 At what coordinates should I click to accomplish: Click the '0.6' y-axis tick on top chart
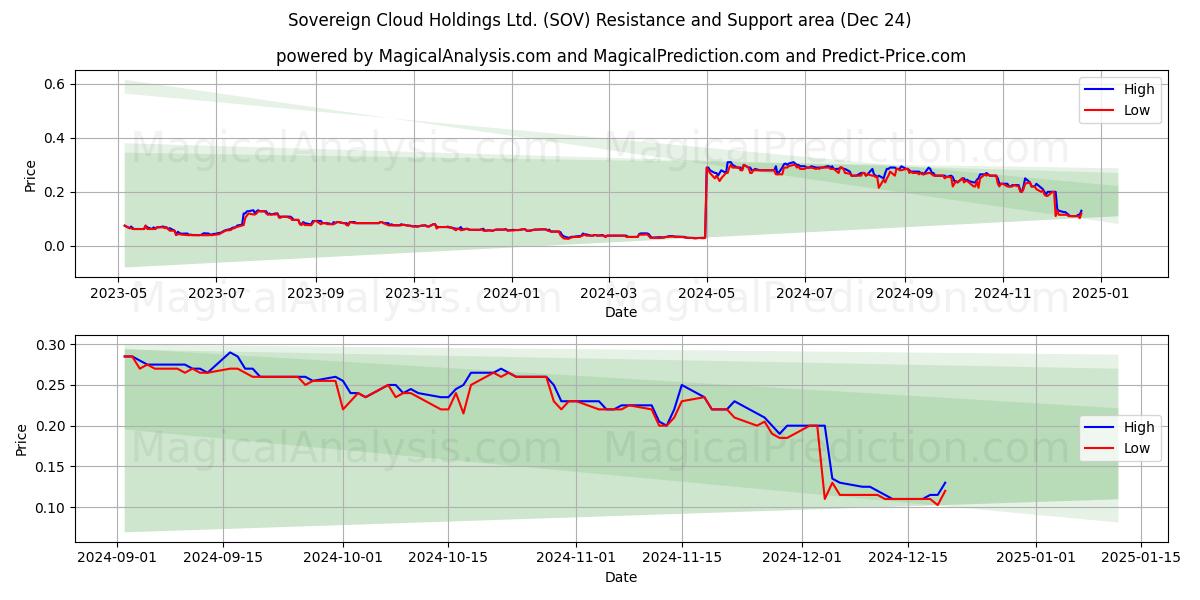coord(53,84)
